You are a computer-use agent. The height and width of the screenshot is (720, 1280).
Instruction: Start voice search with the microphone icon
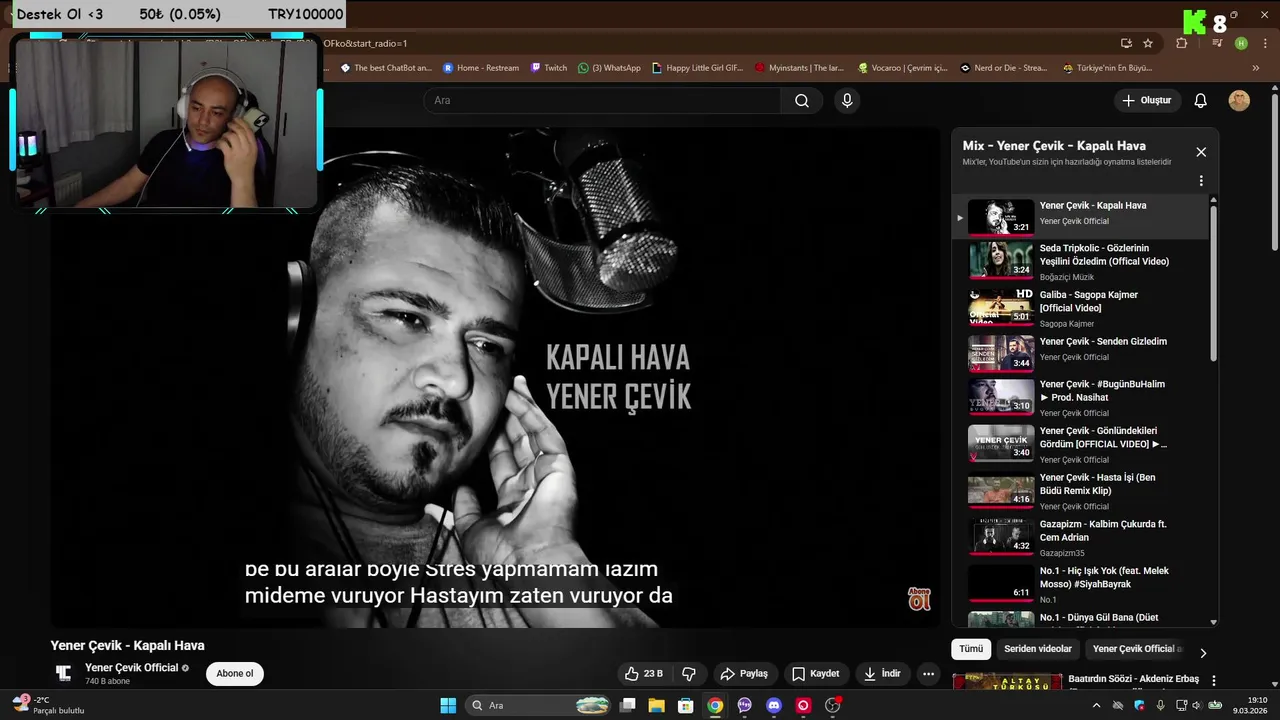point(847,100)
